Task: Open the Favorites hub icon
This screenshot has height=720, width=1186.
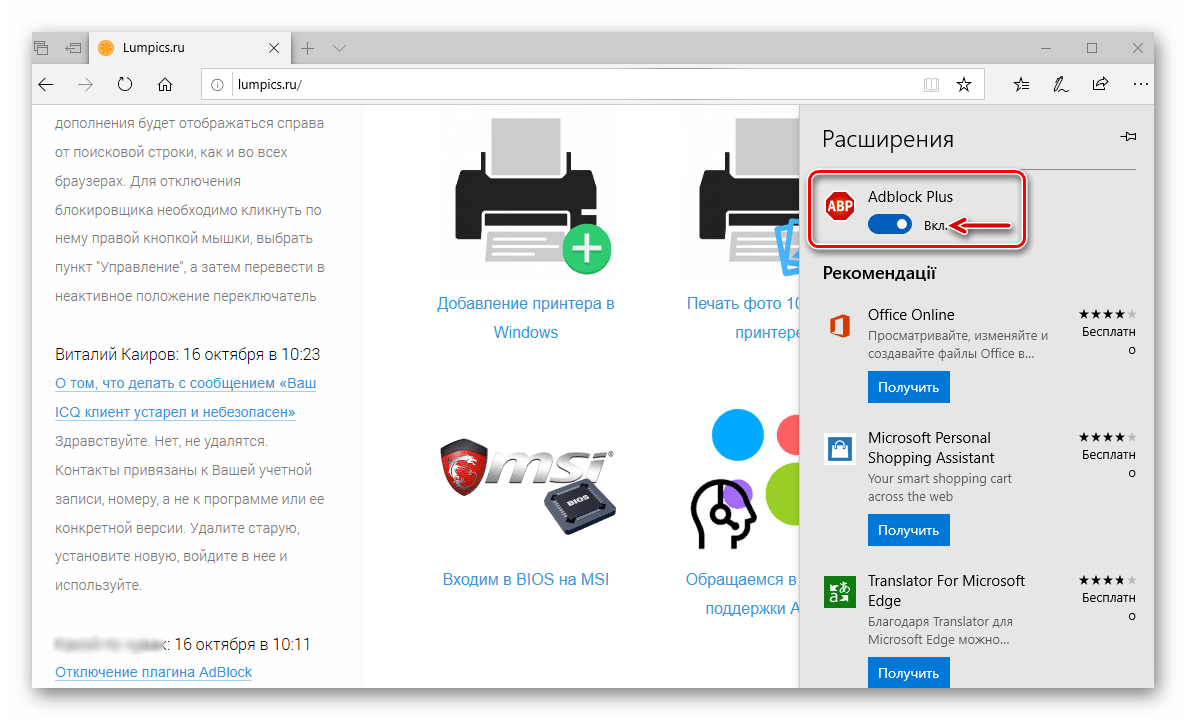Action: tap(1021, 85)
